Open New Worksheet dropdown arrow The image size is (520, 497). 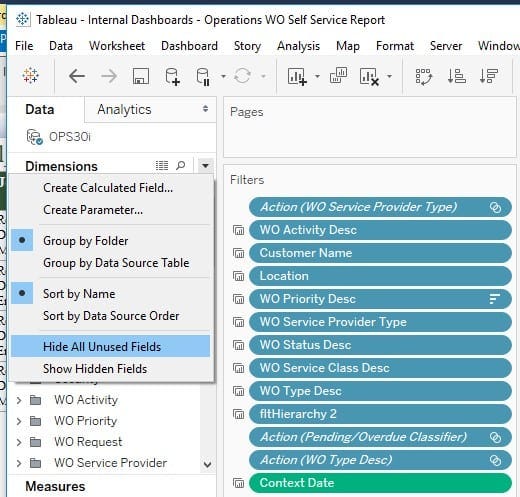click(x=317, y=76)
